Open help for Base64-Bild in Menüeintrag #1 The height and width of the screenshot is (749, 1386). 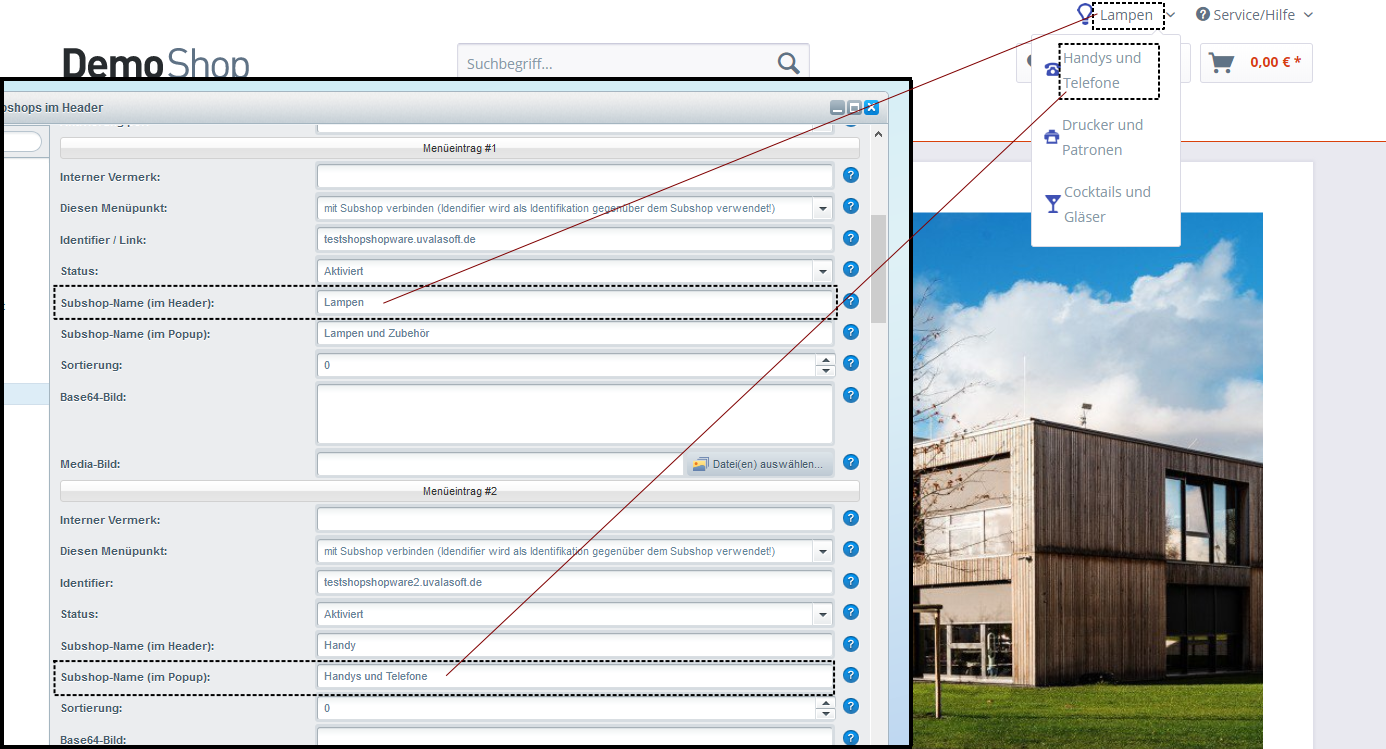tap(851, 395)
